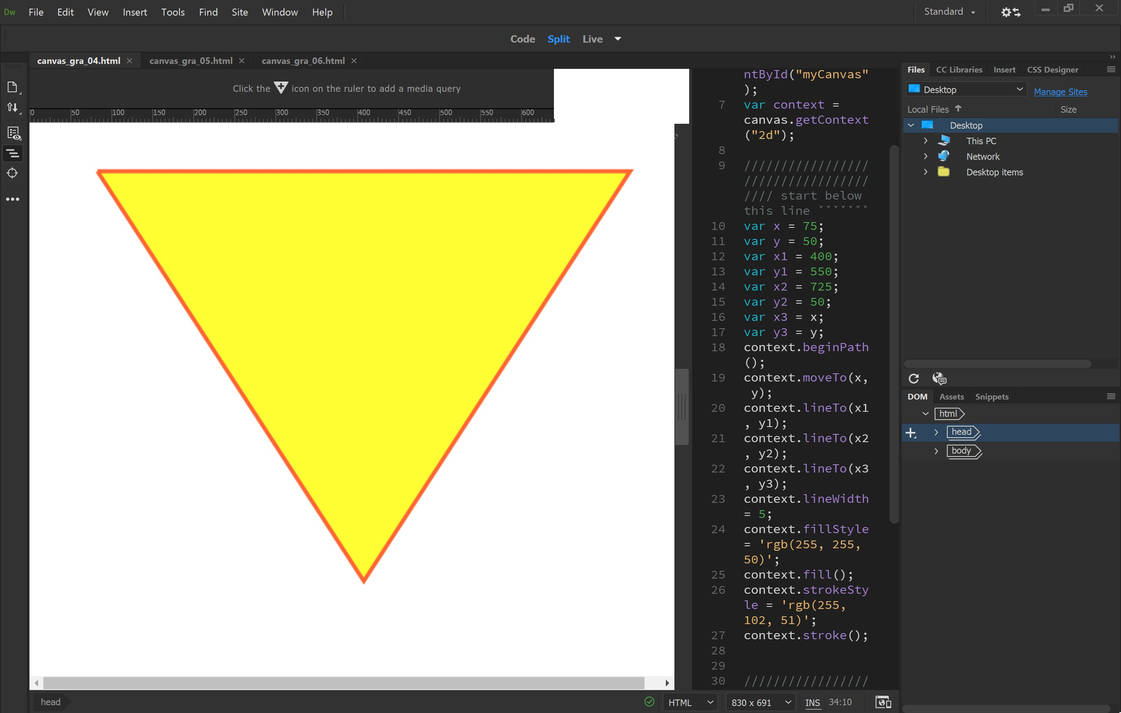
Task: Open the File menu
Action: 36,12
